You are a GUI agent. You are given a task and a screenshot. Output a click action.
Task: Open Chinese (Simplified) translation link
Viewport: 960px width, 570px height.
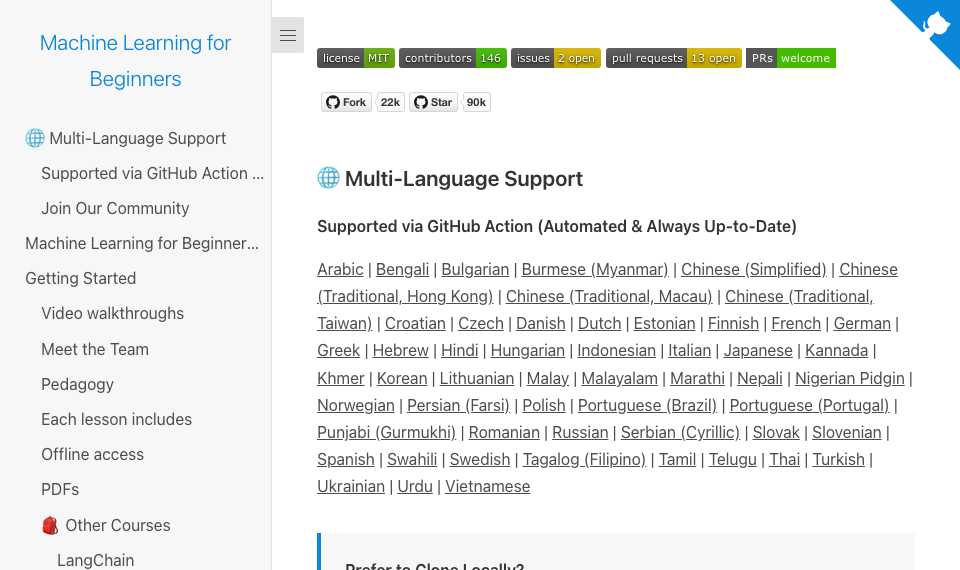click(754, 269)
